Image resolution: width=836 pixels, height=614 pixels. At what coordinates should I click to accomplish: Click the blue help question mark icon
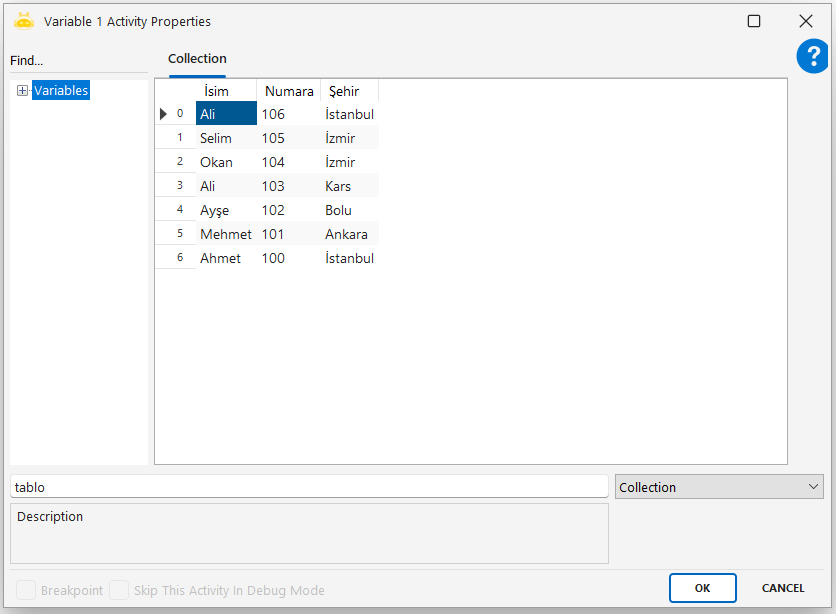coord(812,57)
